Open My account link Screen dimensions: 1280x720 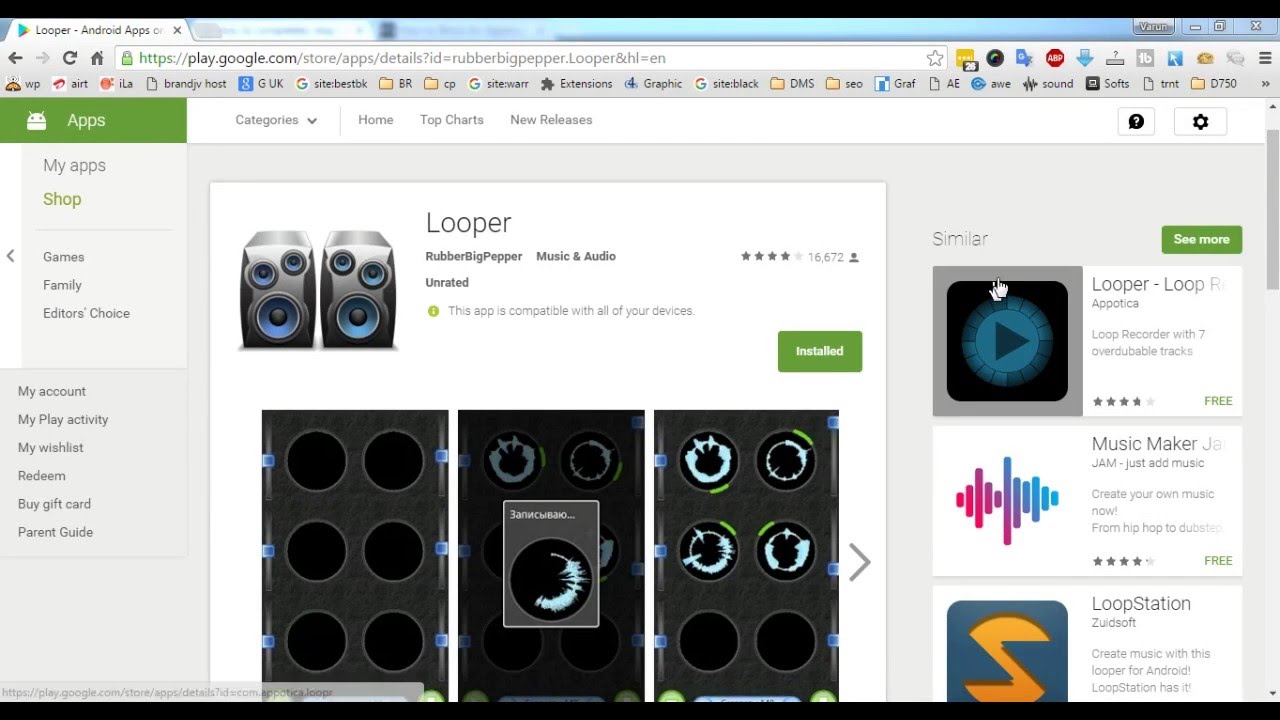coord(52,391)
